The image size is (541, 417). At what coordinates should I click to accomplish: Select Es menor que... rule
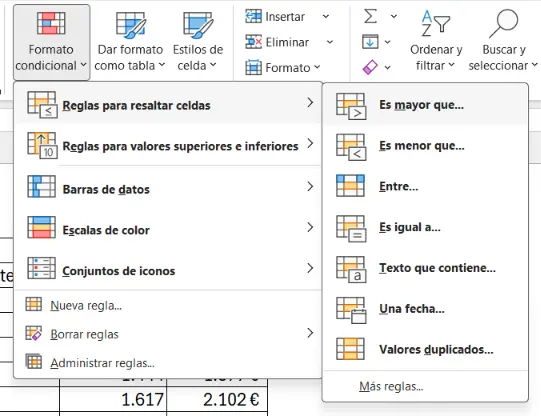click(425, 146)
